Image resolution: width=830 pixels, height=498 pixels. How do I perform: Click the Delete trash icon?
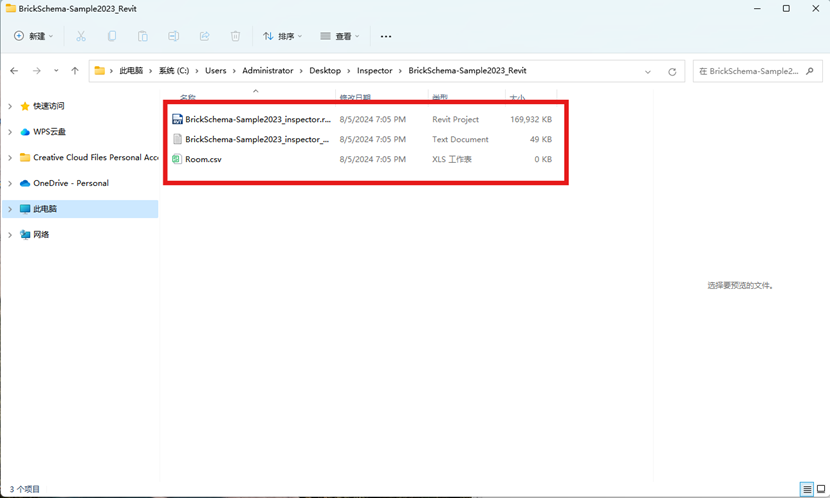tap(235, 36)
